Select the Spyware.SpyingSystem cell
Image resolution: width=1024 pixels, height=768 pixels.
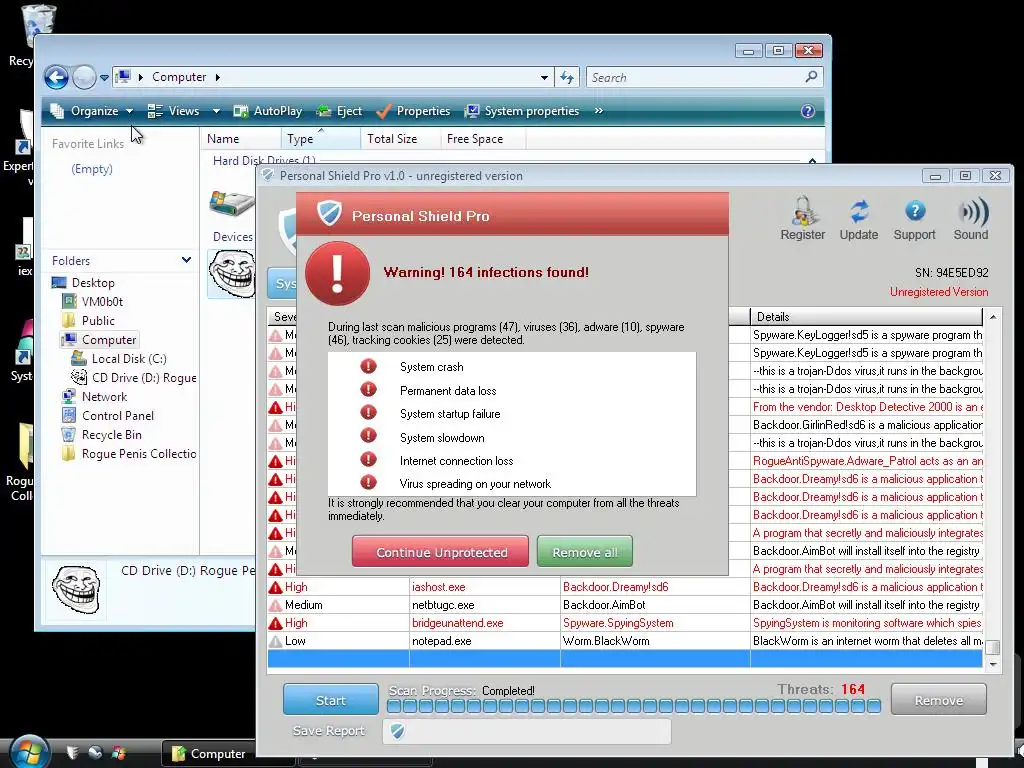[655, 623]
